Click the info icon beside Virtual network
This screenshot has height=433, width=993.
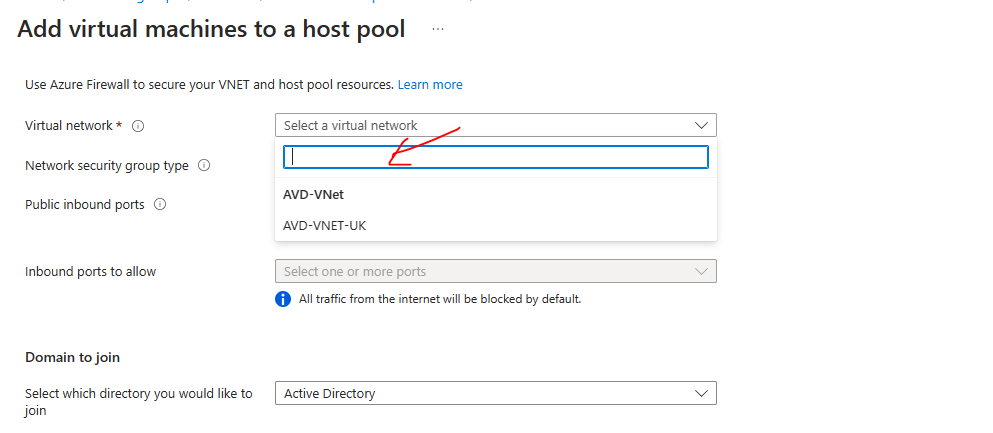[139, 126]
